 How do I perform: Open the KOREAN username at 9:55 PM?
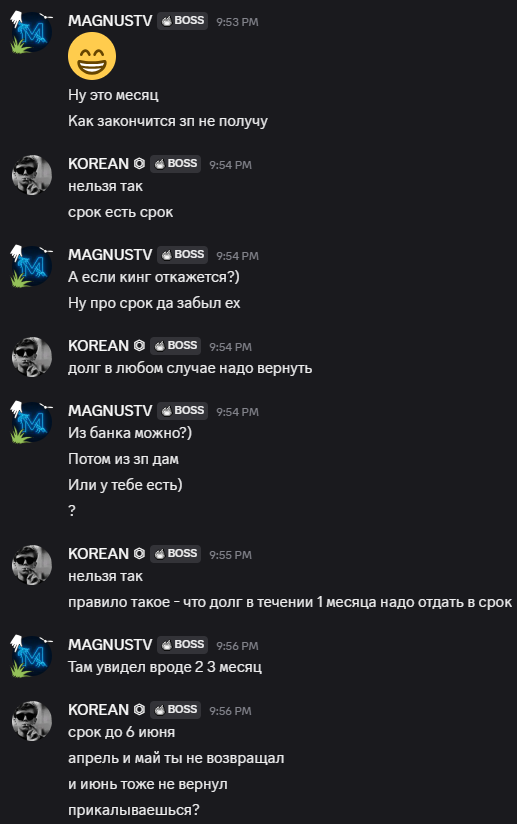click(x=98, y=553)
